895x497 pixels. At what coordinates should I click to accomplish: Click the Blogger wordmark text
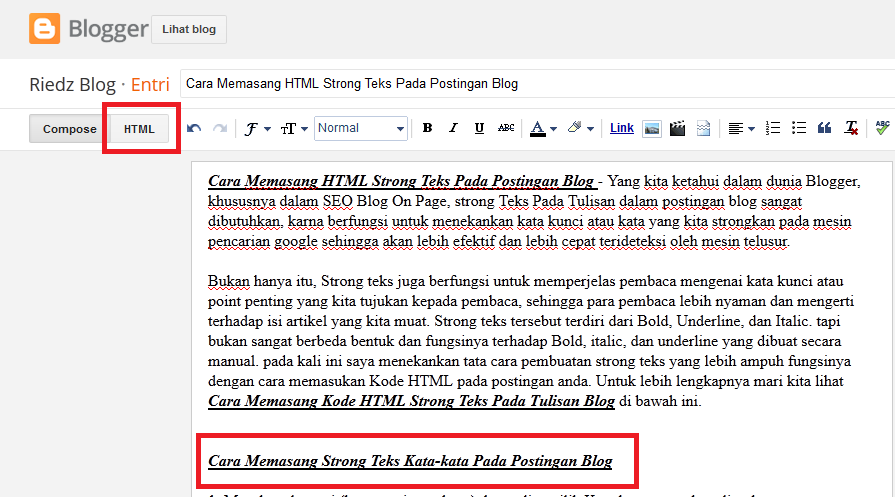pos(108,29)
